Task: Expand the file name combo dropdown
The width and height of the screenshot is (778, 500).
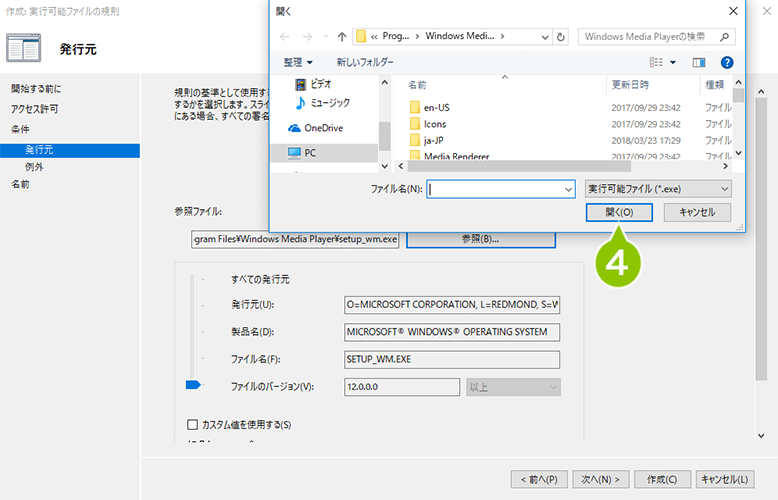Action: 569,189
